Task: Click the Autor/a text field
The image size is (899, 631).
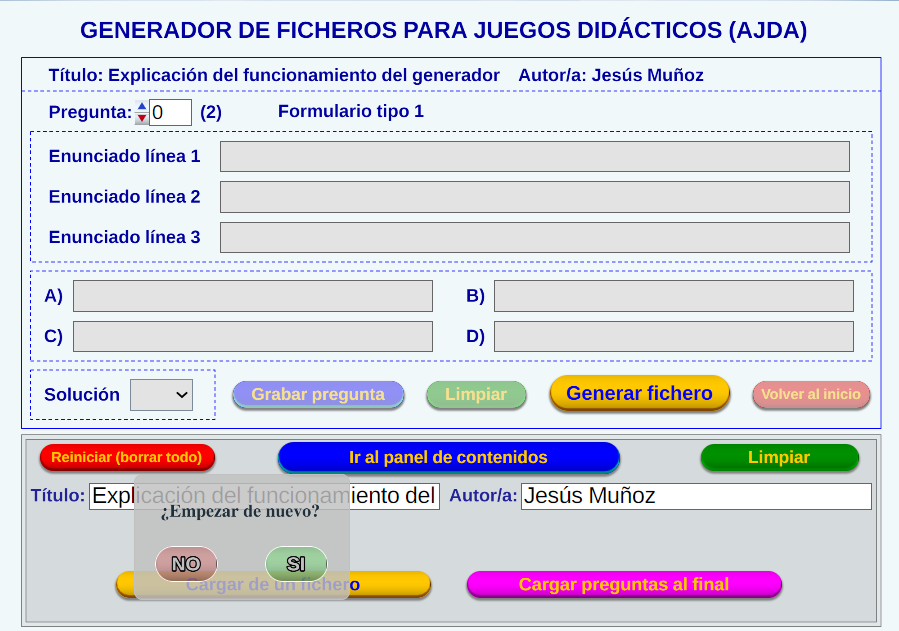Action: (695, 496)
